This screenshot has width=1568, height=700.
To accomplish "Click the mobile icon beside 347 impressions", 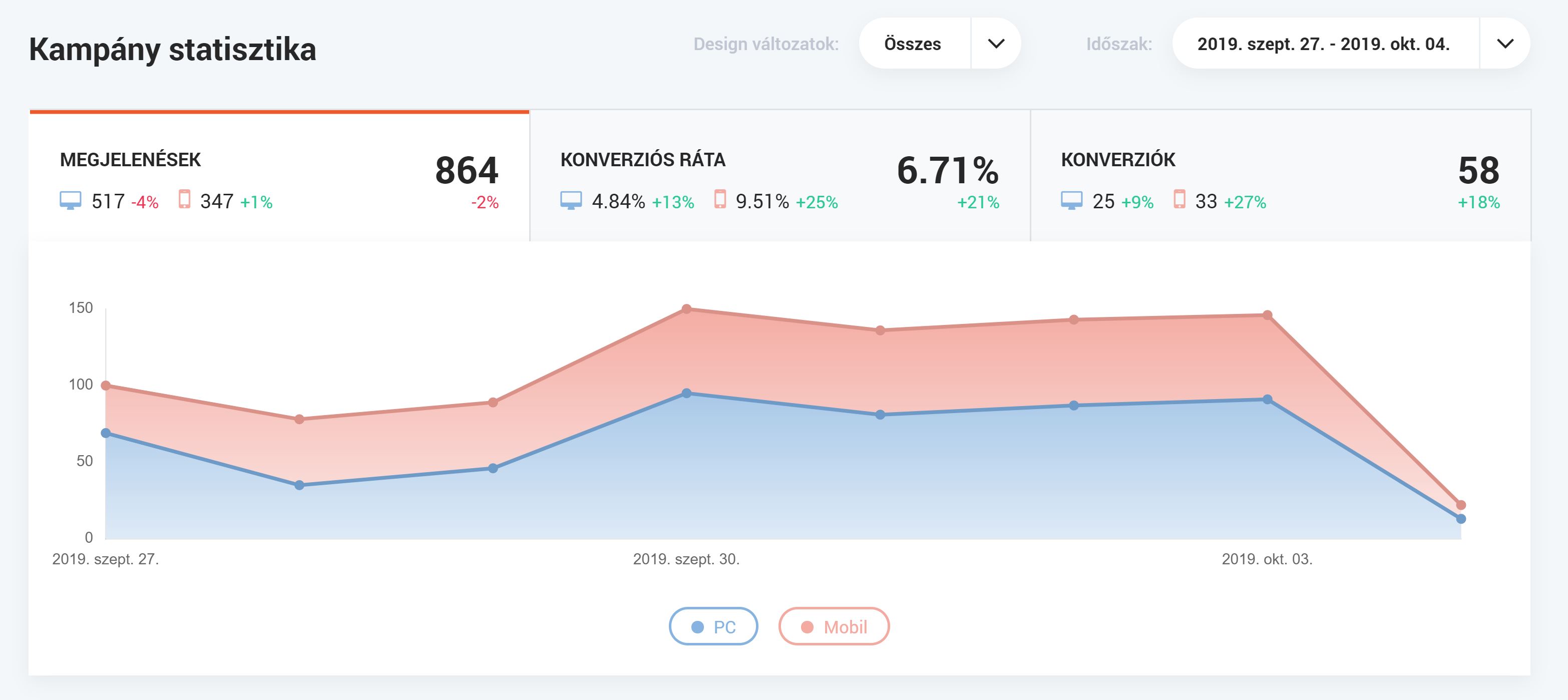I will click(184, 199).
